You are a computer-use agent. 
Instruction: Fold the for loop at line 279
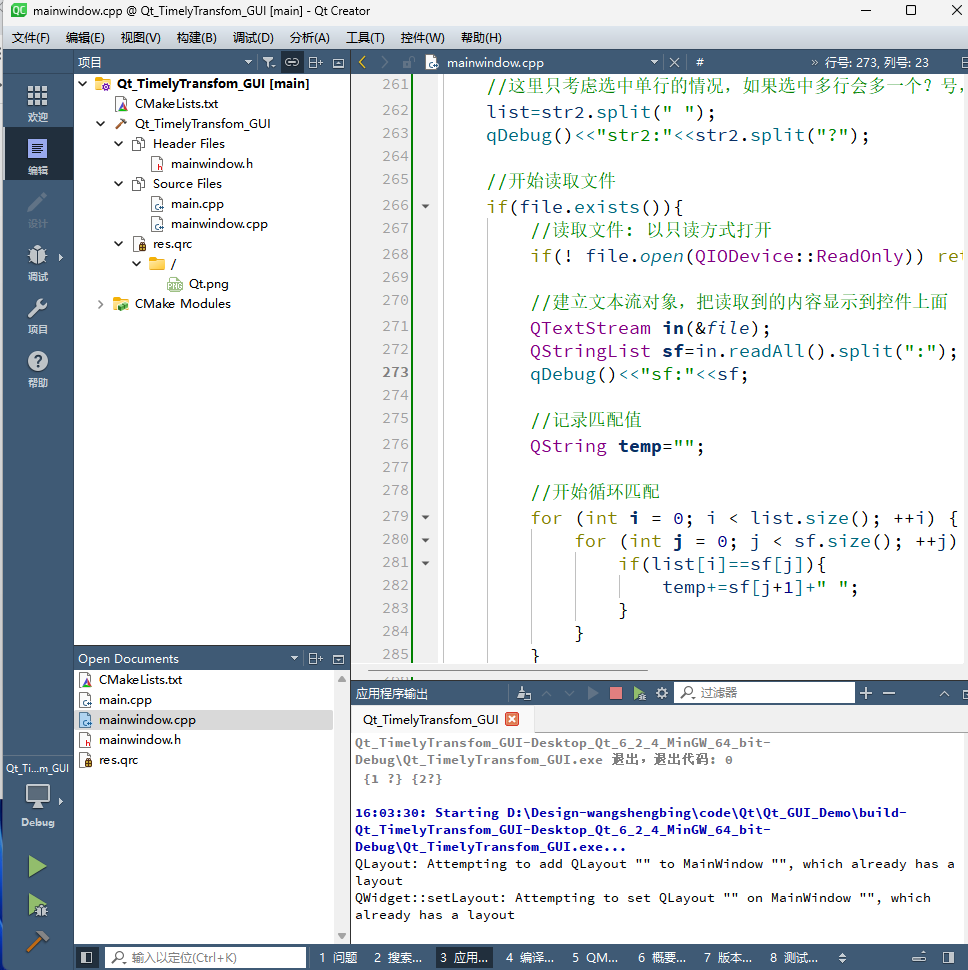point(426,517)
